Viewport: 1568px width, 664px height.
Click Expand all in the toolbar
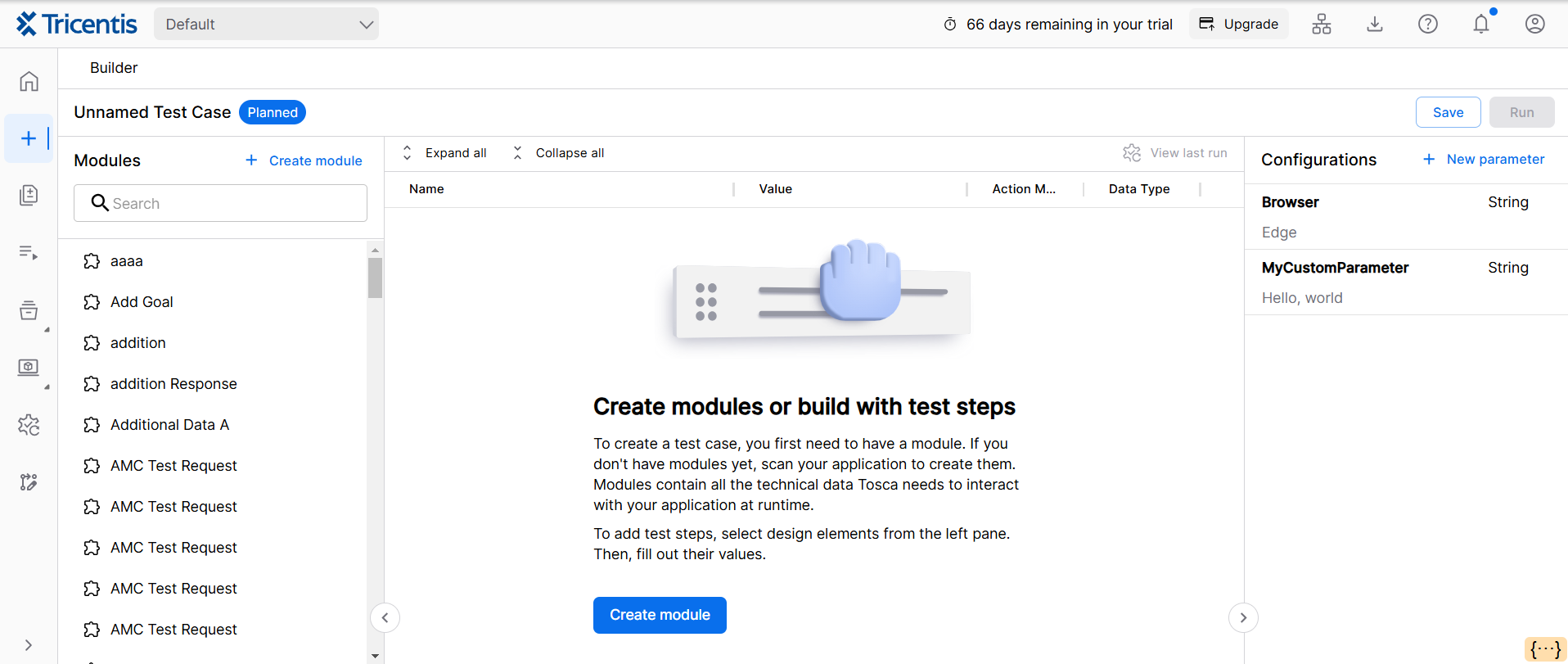[446, 153]
